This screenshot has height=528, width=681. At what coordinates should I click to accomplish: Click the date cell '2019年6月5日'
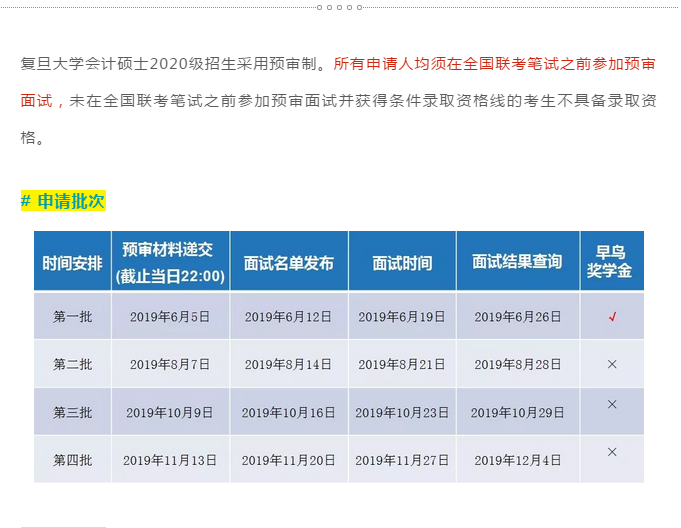pos(170,317)
